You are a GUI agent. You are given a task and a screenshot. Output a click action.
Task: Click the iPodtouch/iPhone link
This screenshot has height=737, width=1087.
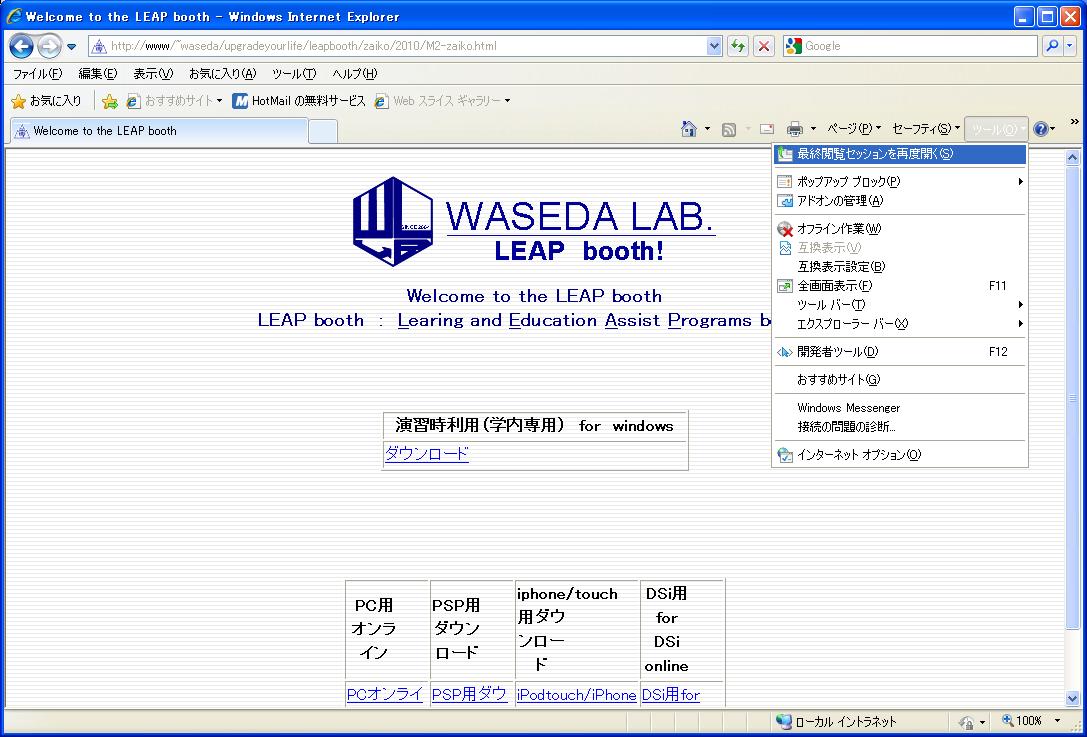pos(577,695)
